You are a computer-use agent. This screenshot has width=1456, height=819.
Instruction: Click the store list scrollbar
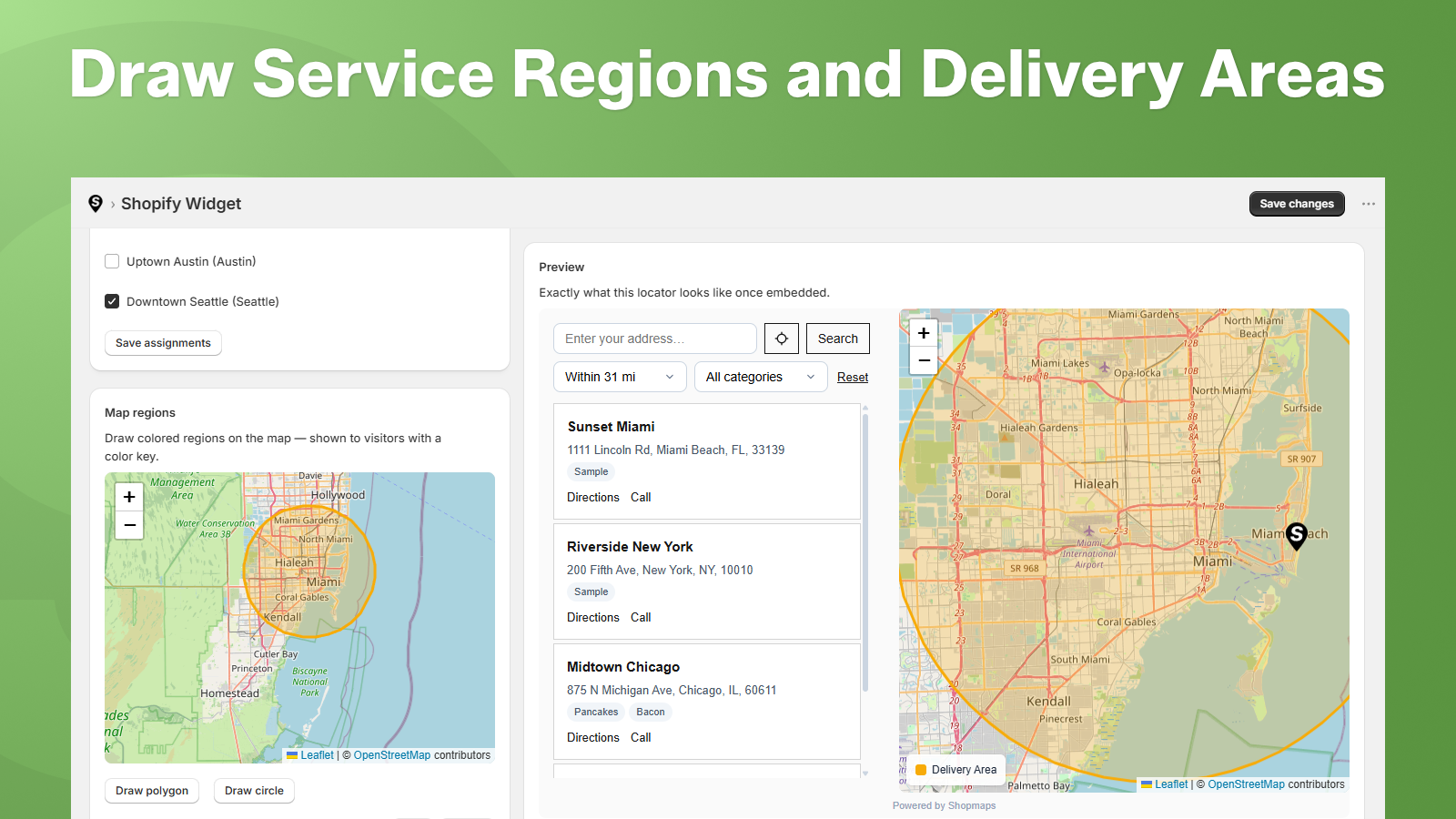[x=864, y=552]
